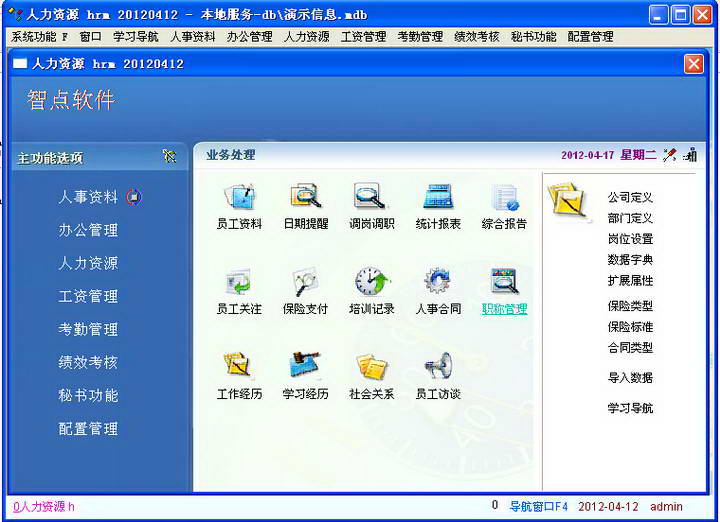The image size is (720, 522).
Task: Open the 窗口 menu
Action: 90,37
